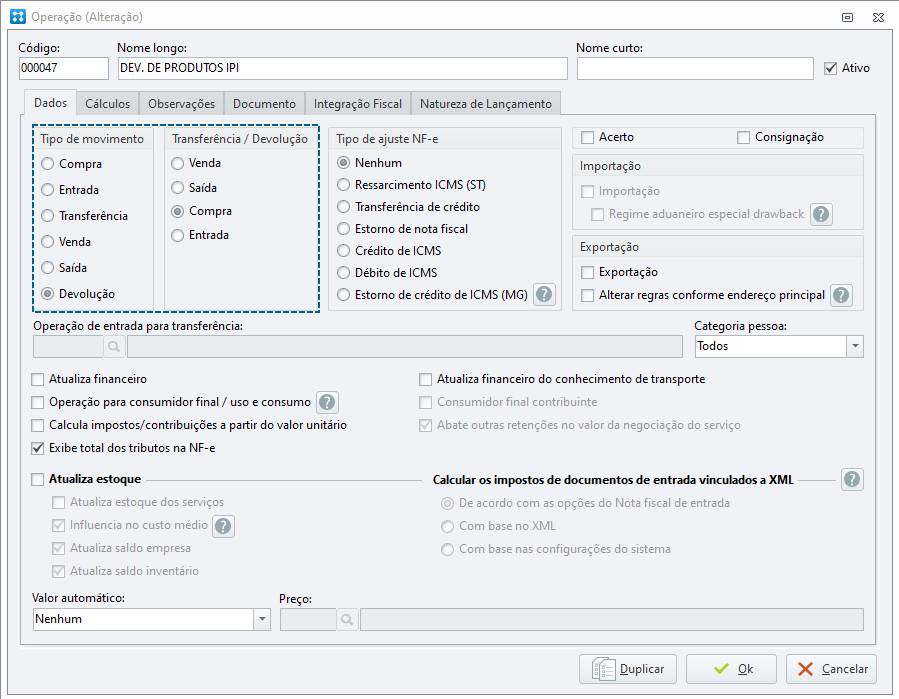Click the application icon in title bar
Screen dimensions: 899x699
tap(18, 17)
